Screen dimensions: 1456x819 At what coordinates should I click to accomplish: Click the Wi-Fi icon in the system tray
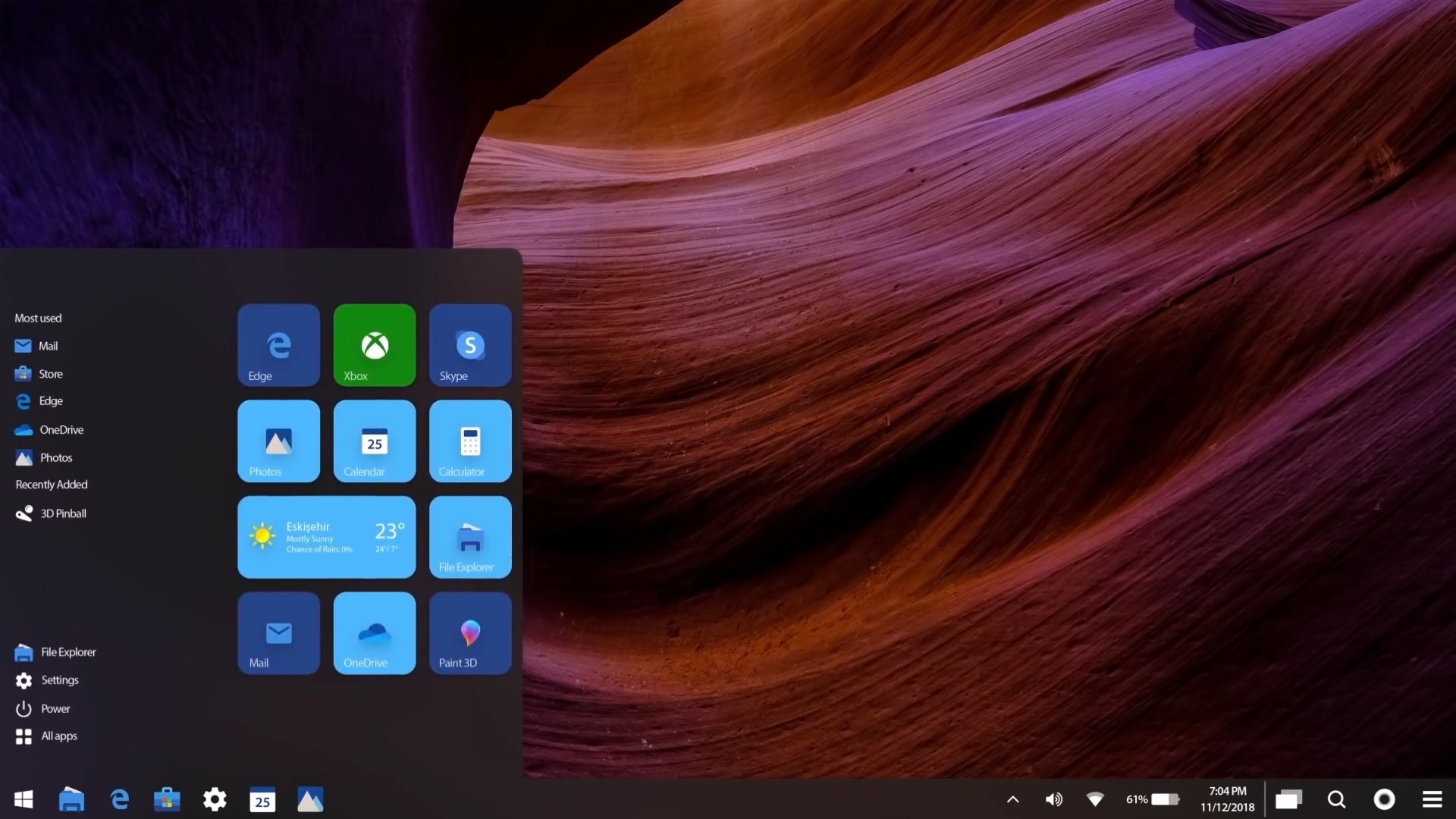tap(1095, 799)
